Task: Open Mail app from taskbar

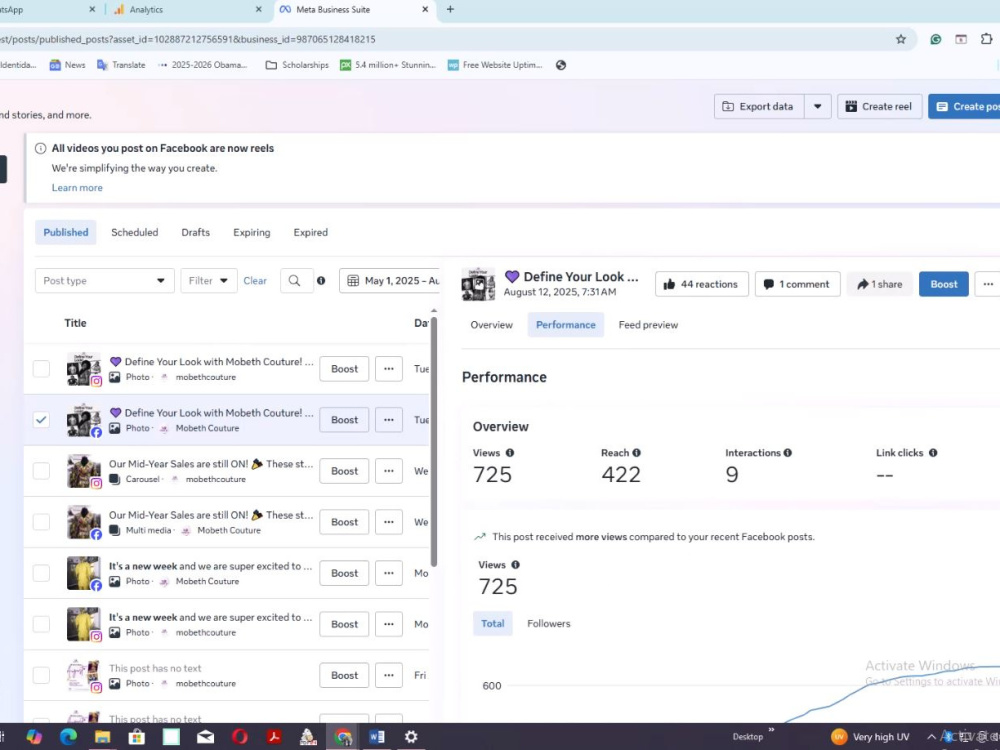Action: [x=205, y=737]
